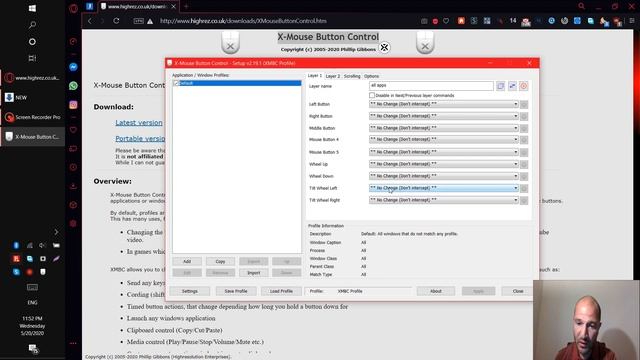Open the Opera menu logo icon
The width and height of the screenshot is (640, 360).
73,8
